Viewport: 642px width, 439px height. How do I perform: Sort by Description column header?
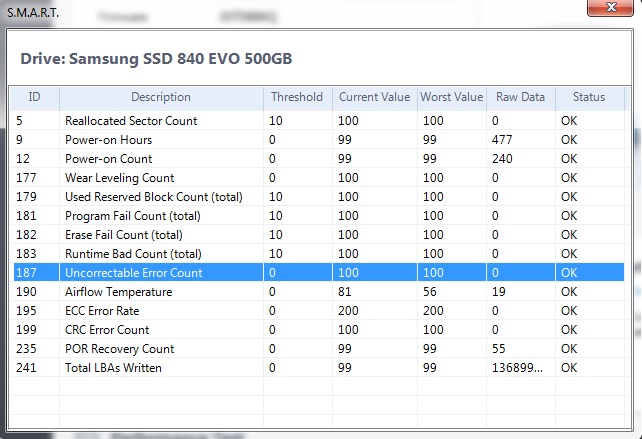point(161,97)
